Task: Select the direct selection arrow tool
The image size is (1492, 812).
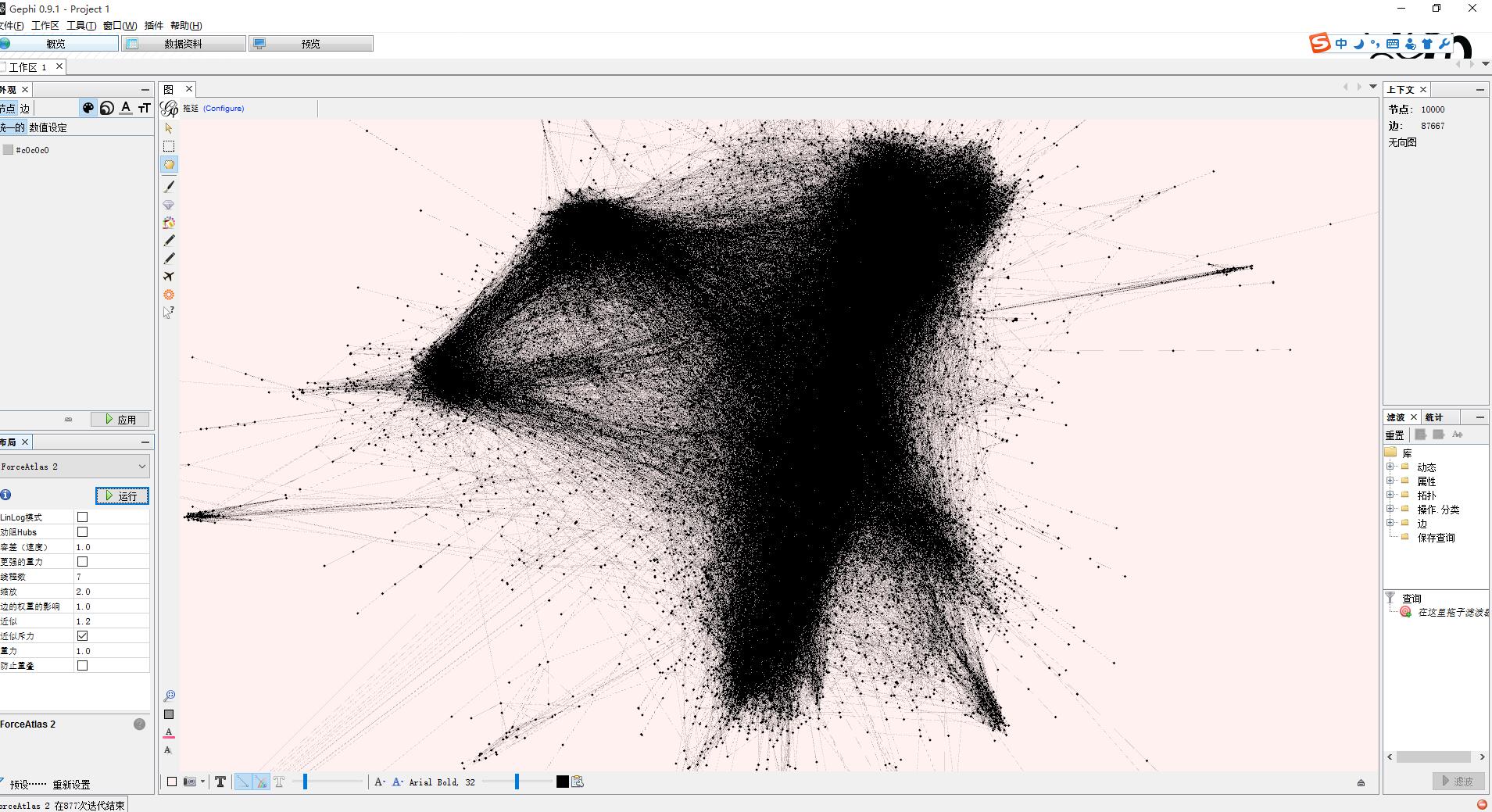Action: coord(169,128)
